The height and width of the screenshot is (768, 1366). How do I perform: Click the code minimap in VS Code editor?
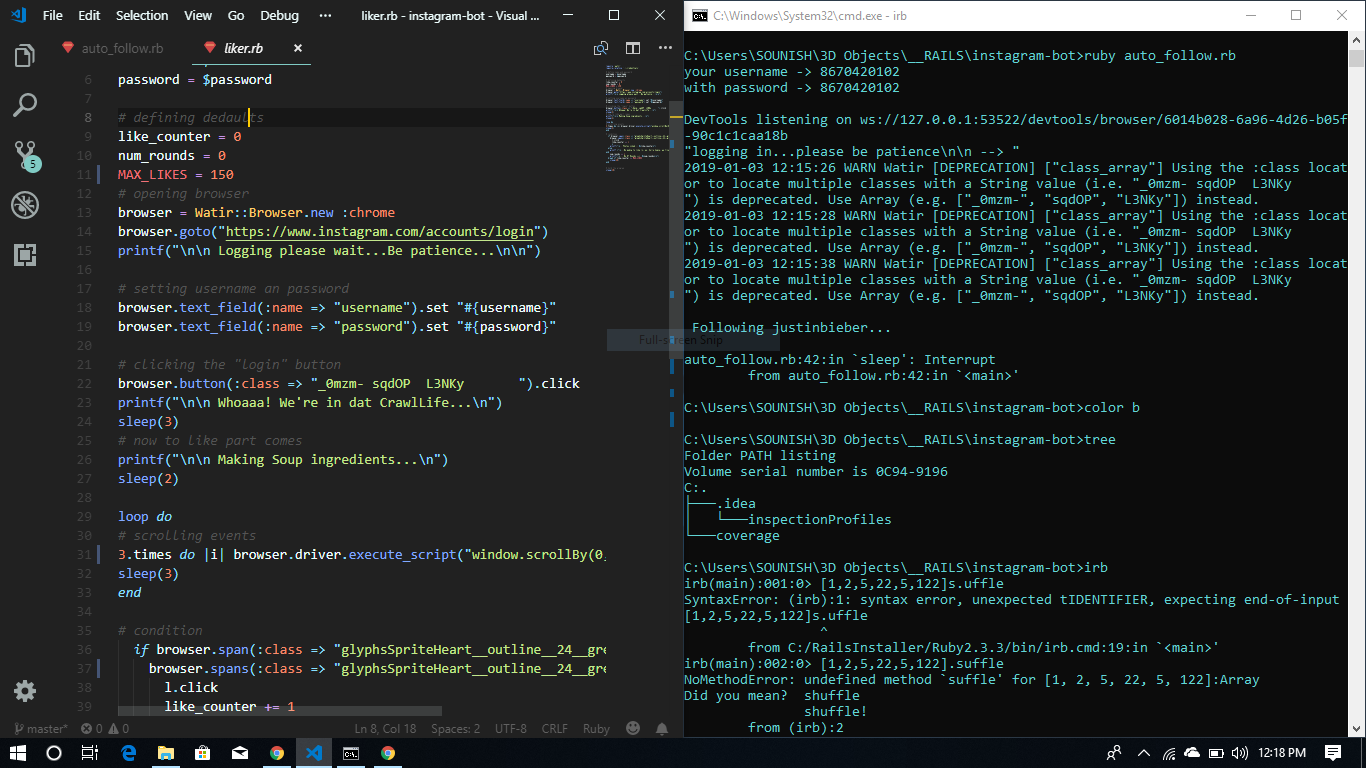tap(636, 118)
